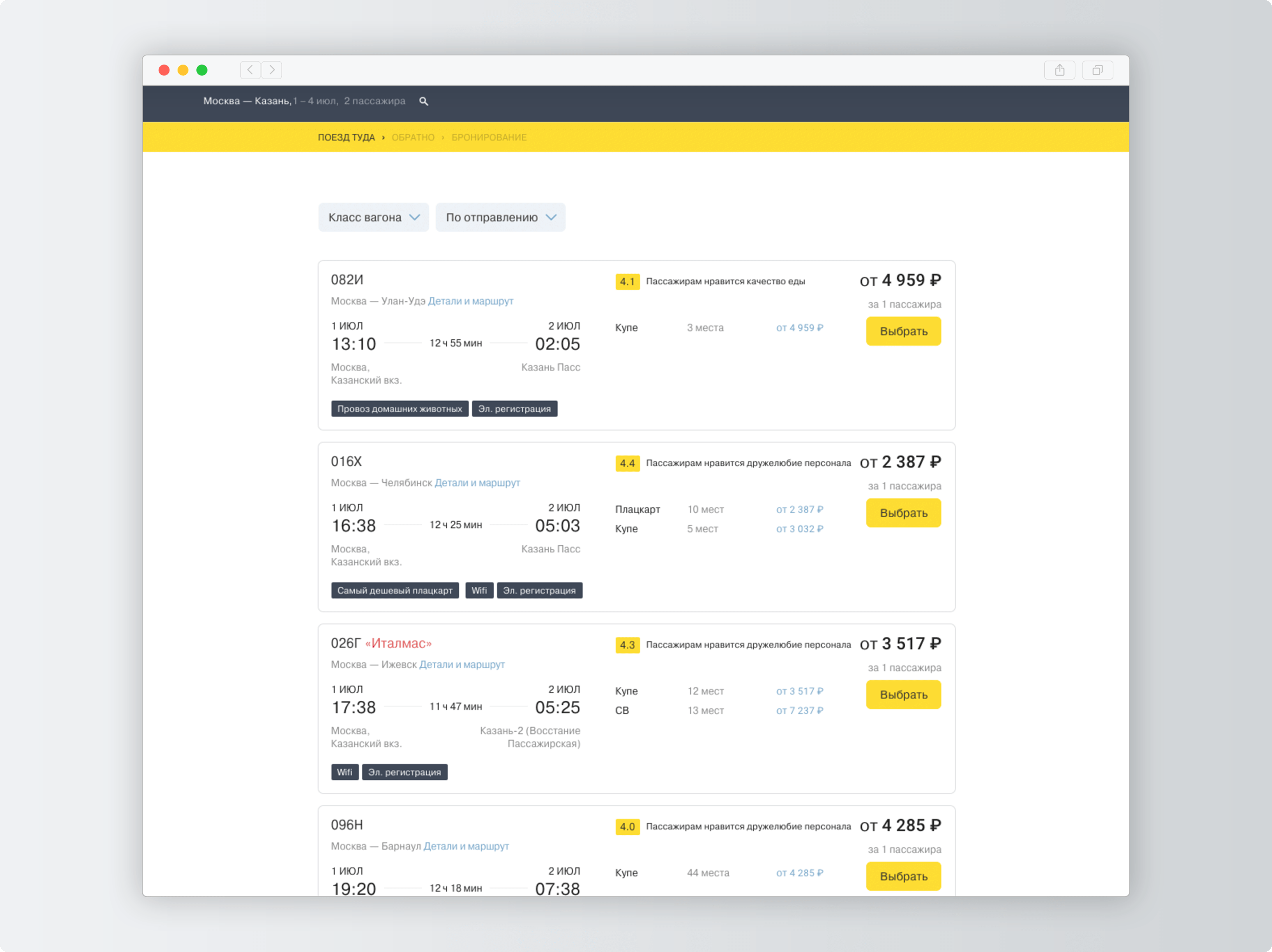Click the Казань-2 (Восстание Пассажирская) station

coord(530,737)
